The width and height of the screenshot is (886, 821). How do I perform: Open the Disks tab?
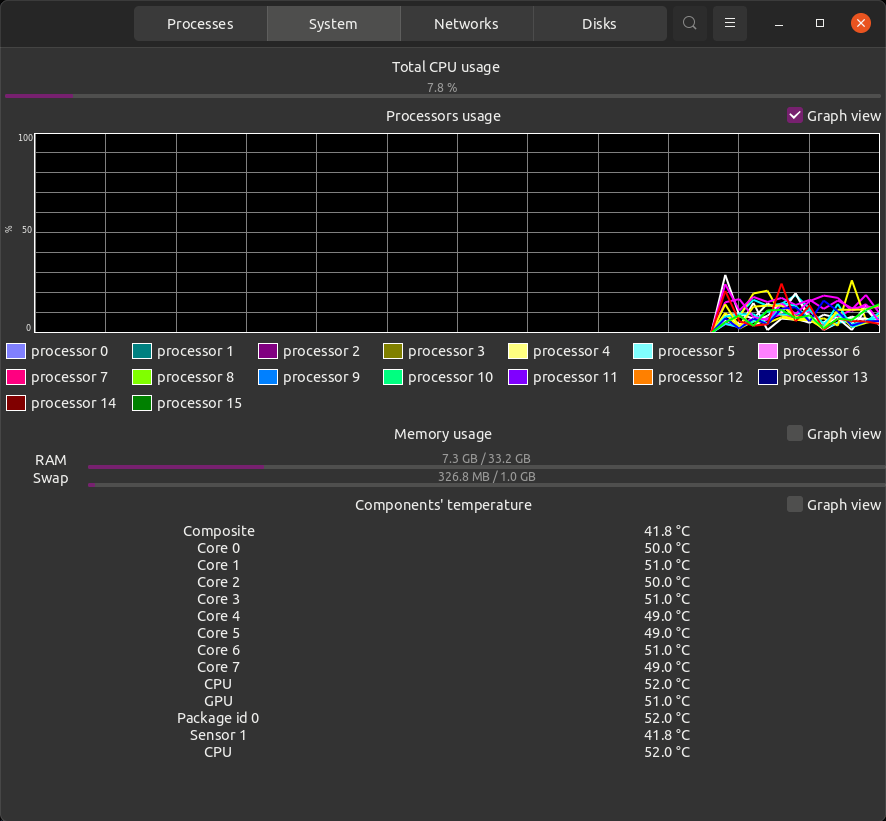coord(600,24)
